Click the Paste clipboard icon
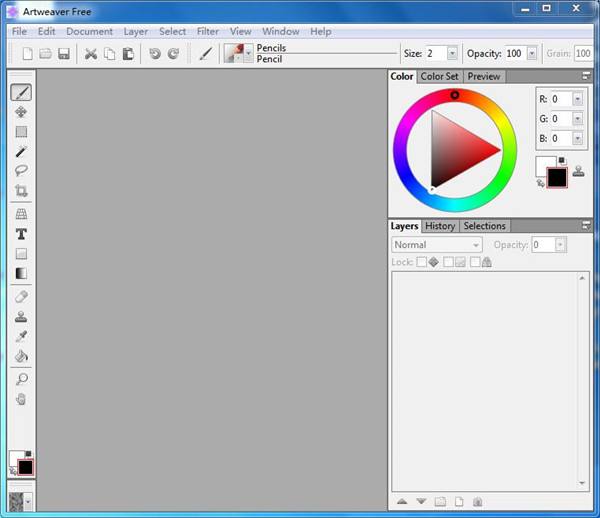The image size is (600, 518). (x=128, y=54)
